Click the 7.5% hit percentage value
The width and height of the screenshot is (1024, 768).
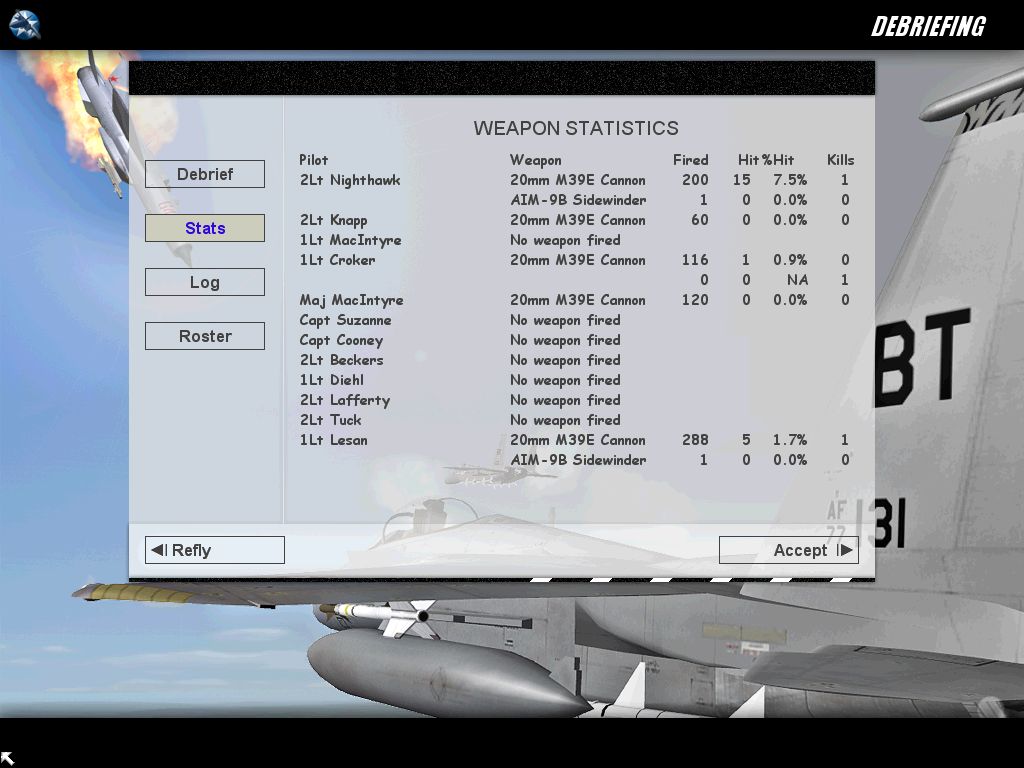[x=790, y=180]
